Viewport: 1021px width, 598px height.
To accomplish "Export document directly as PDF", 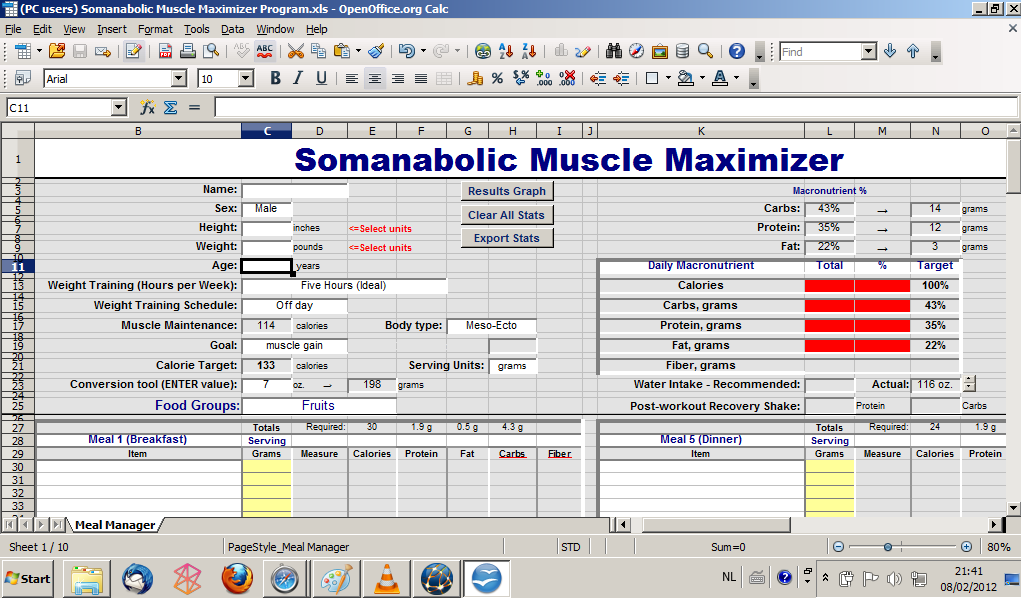I will [165, 51].
